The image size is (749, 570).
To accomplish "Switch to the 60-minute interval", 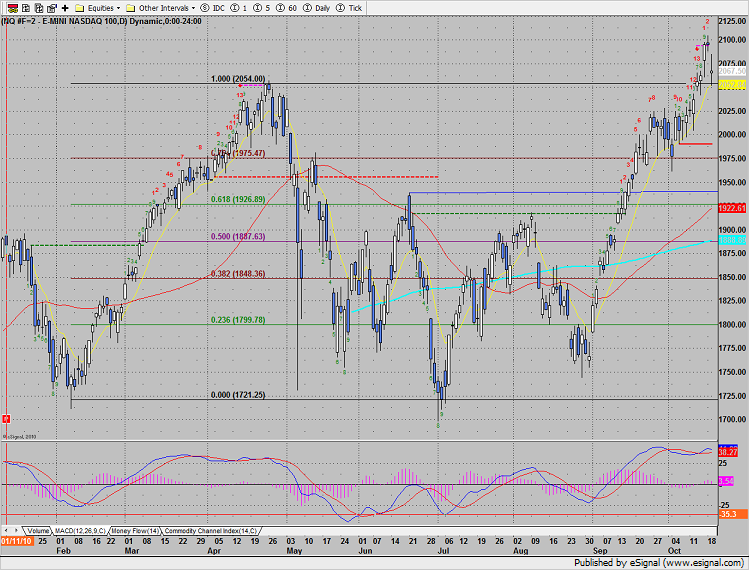I will (286, 8).
